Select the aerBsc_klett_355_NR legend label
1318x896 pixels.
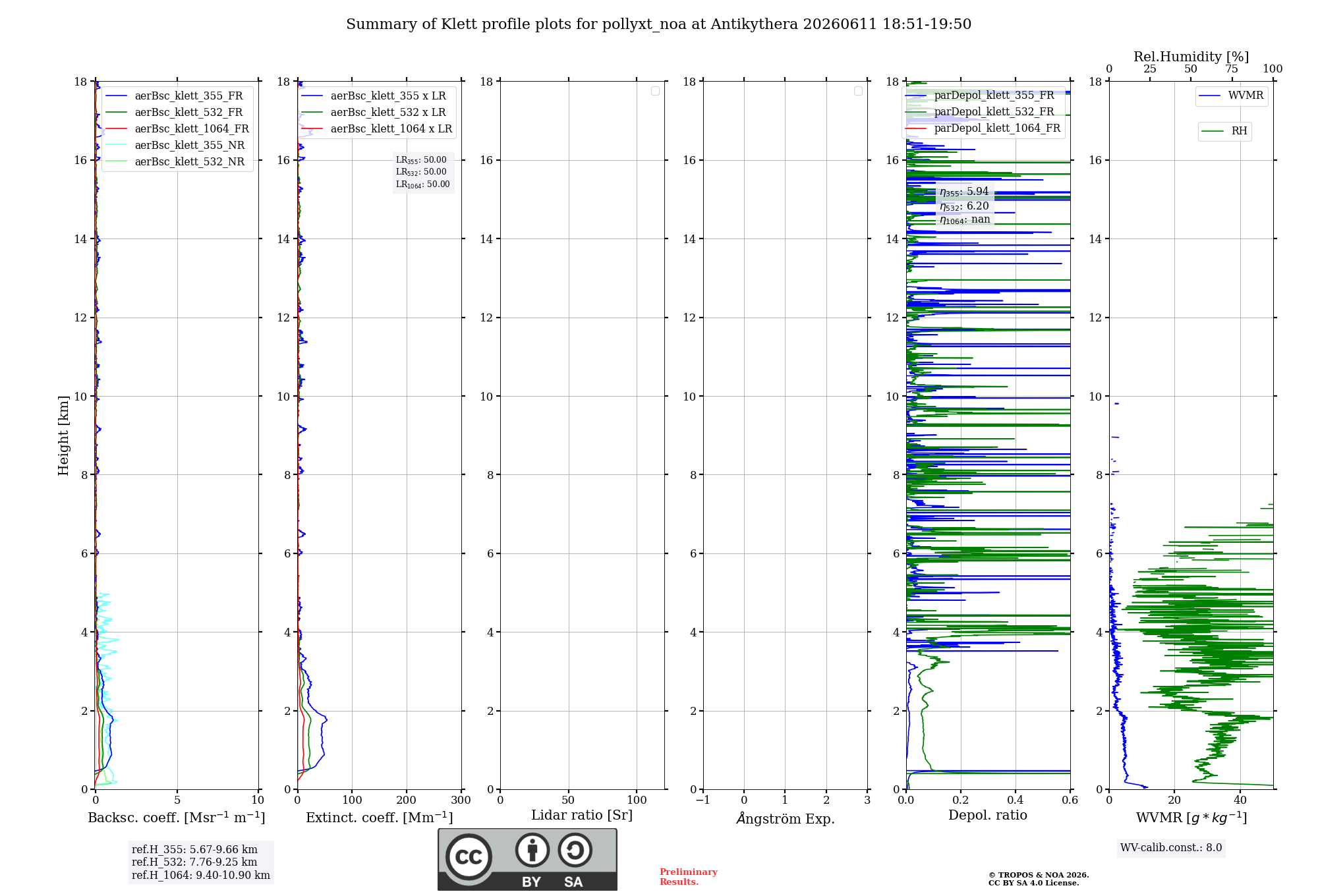pos(190,146)
